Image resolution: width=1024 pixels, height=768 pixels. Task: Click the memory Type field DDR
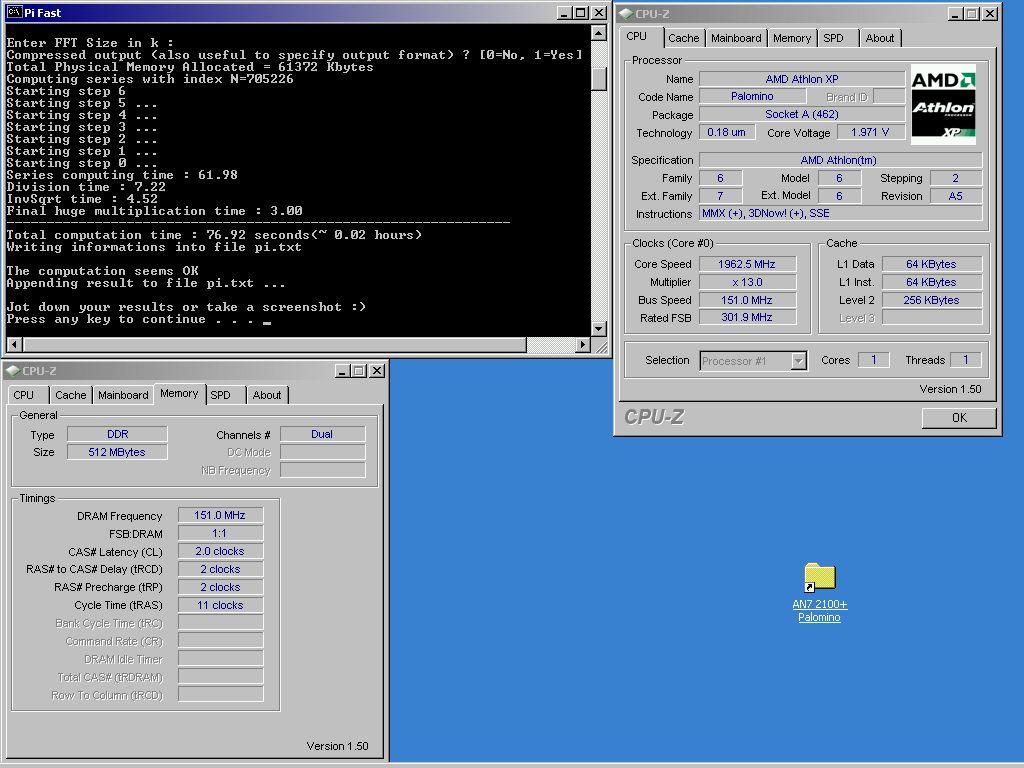(x=118, y=434)
